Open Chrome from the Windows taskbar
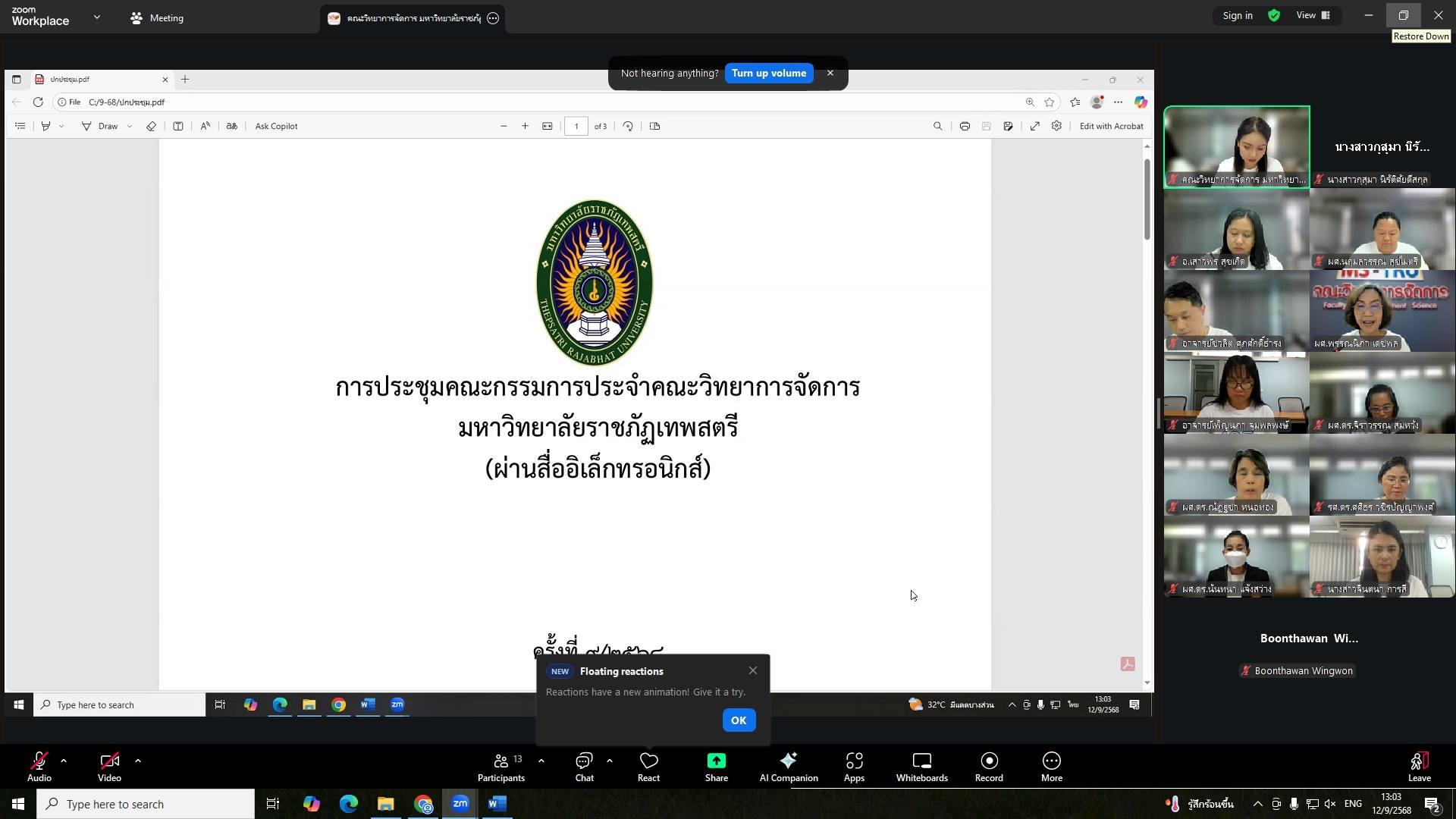 [x=423, y=804]
